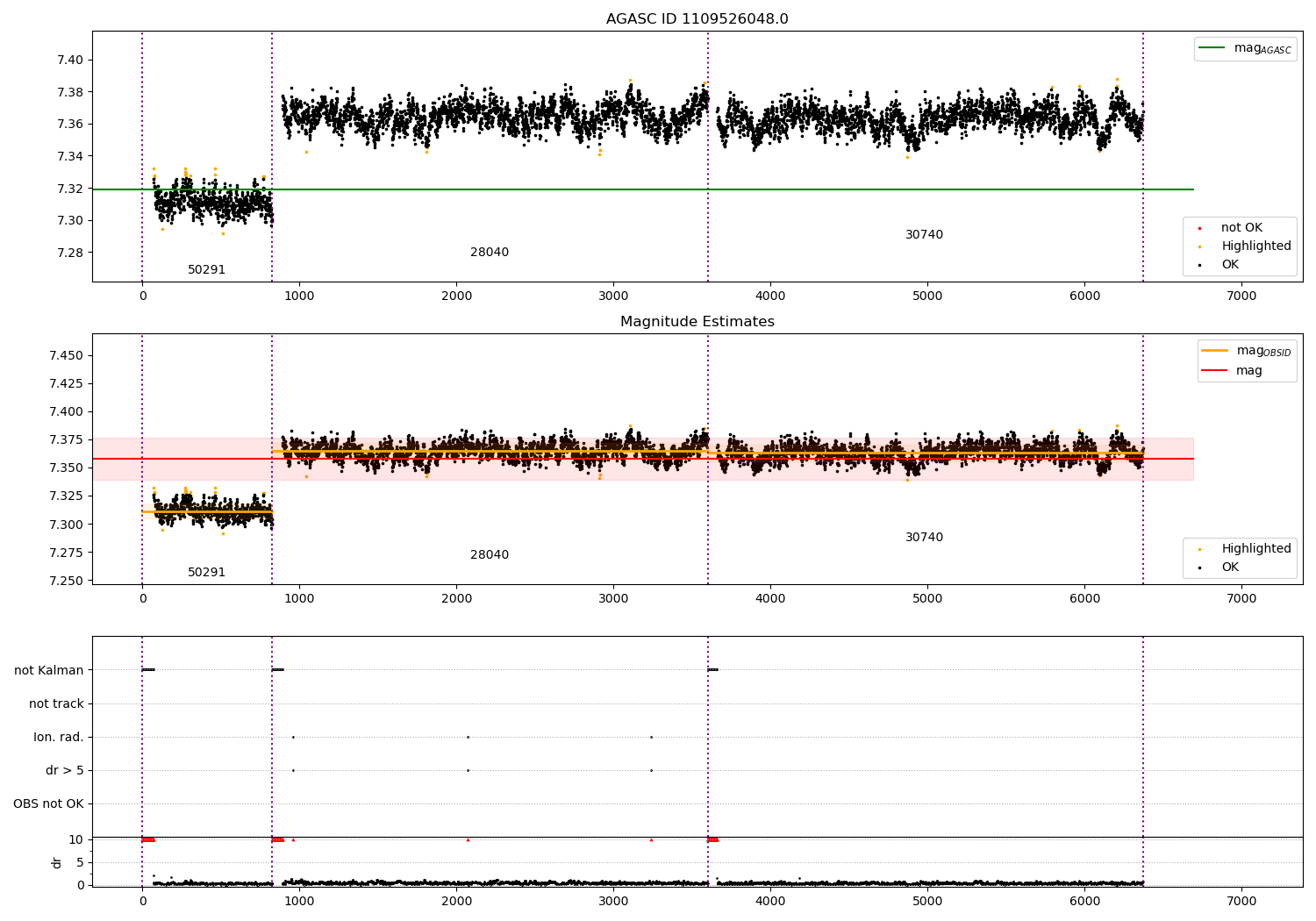
Task: Click x-axis tick 3000 under top plot
Action: coord(613,296)
